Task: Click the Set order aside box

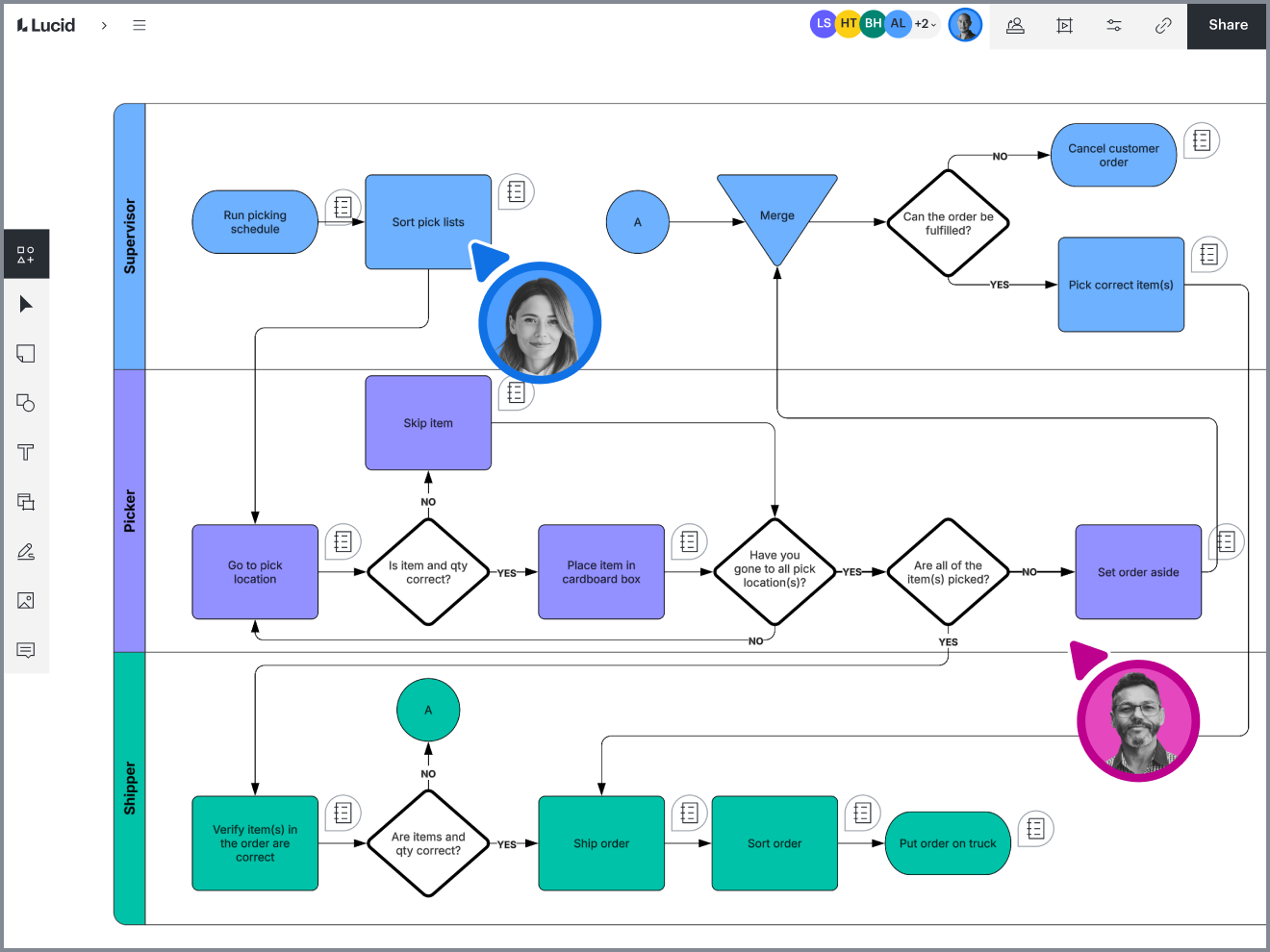Action: tap(1138, 572)
